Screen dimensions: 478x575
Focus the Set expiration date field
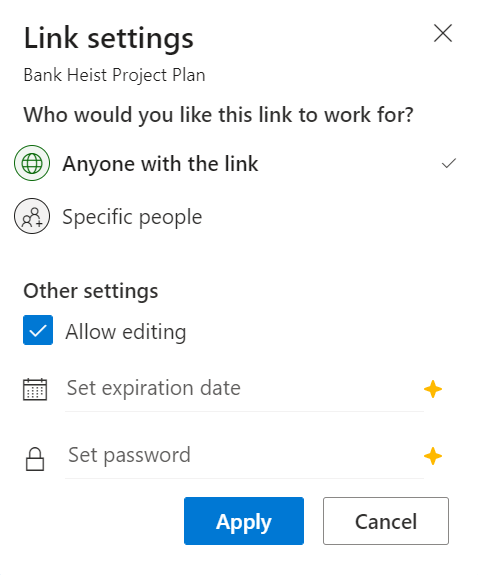coord(244,389)
